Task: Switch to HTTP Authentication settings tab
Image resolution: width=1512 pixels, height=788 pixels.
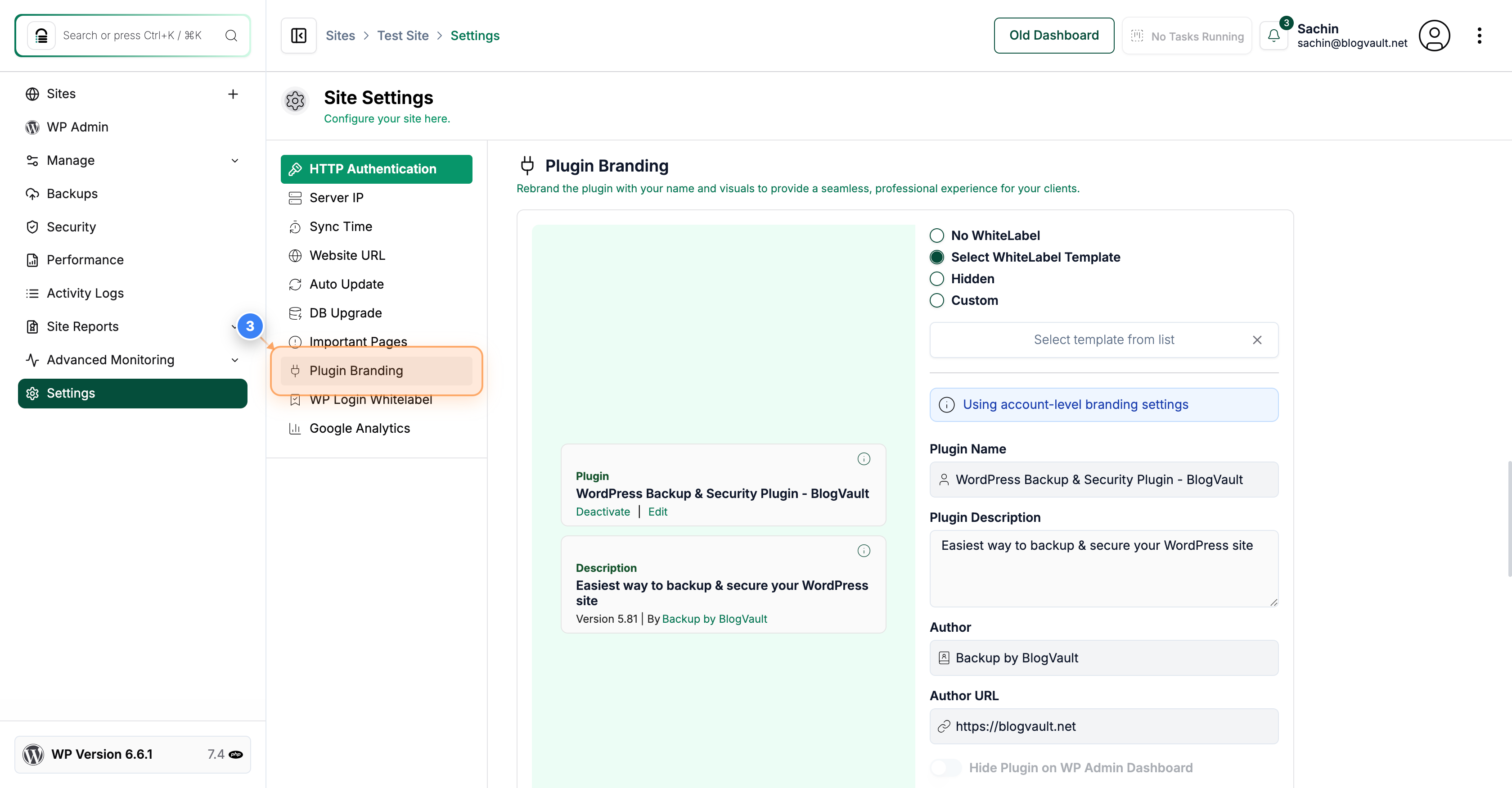Action: (x=376, y=168)
